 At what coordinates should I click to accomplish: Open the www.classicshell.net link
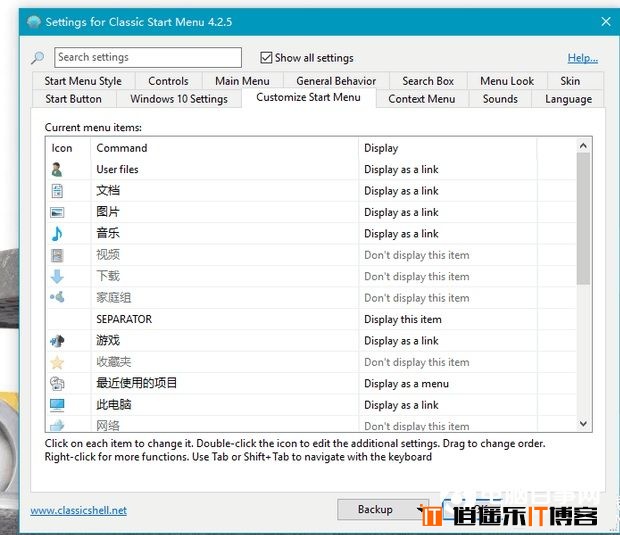(79, 510)
